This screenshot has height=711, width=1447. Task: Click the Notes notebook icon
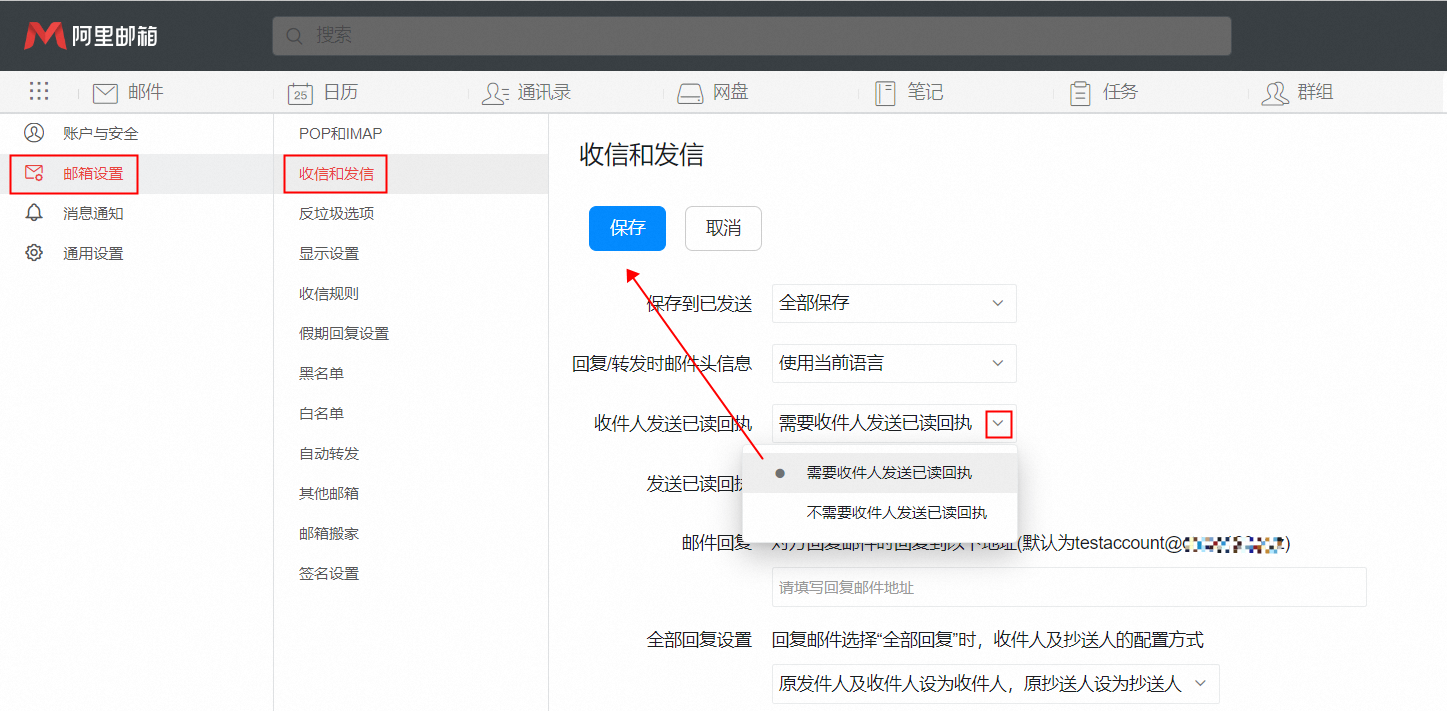click(x=885, y=93)
